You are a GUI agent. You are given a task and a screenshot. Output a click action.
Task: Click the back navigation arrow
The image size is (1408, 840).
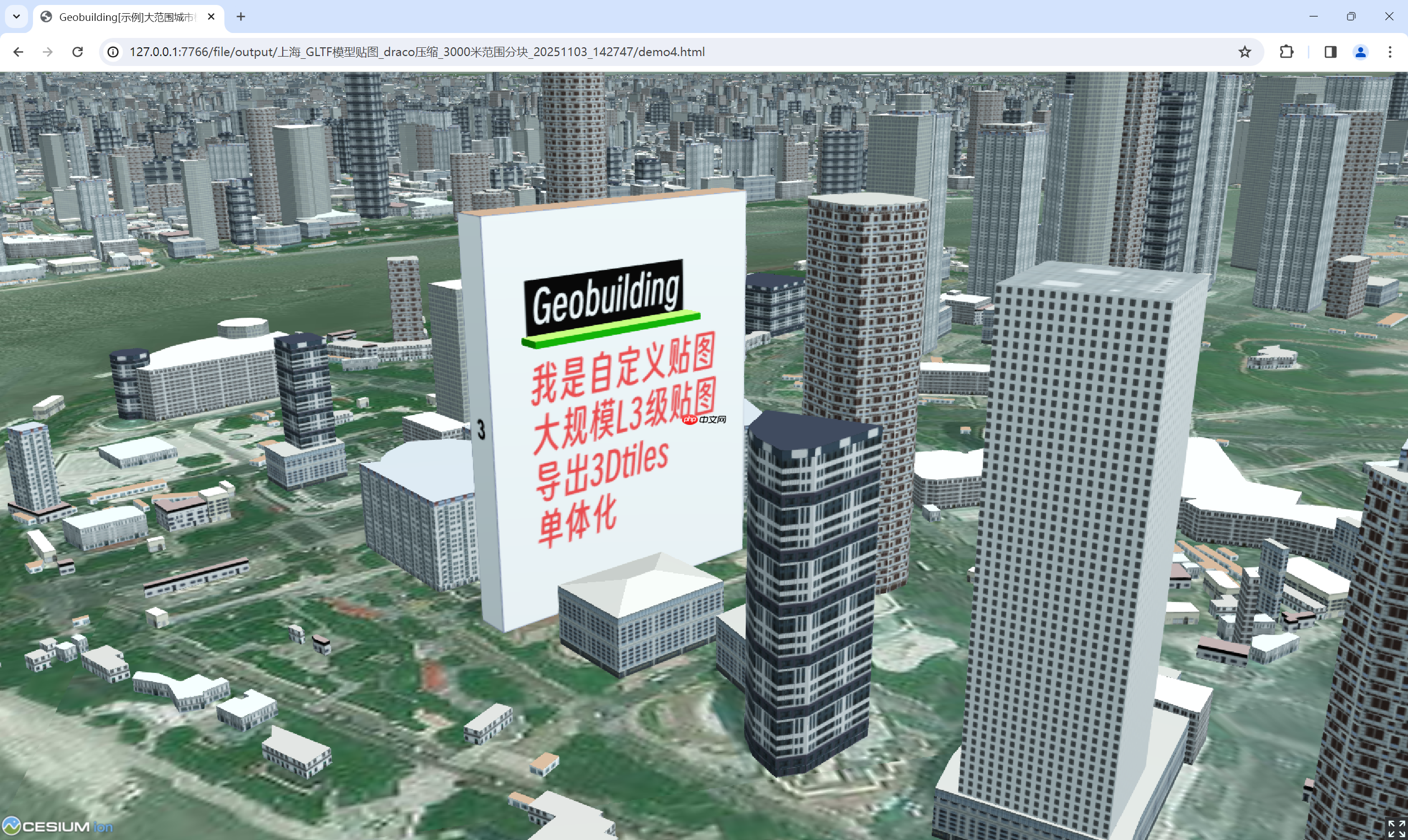pos(19,52)
